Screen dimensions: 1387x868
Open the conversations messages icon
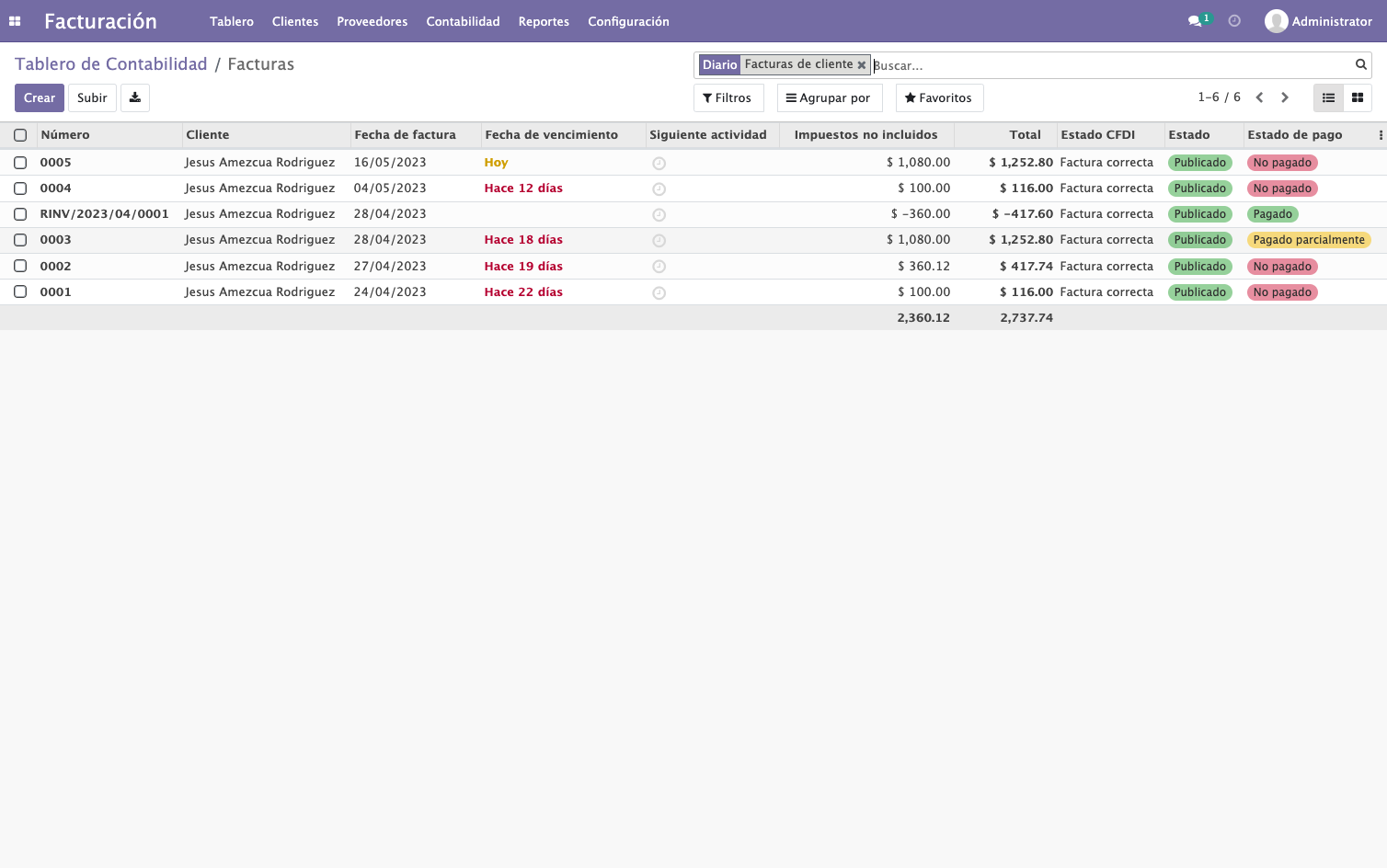click(x=1195, y=21)
